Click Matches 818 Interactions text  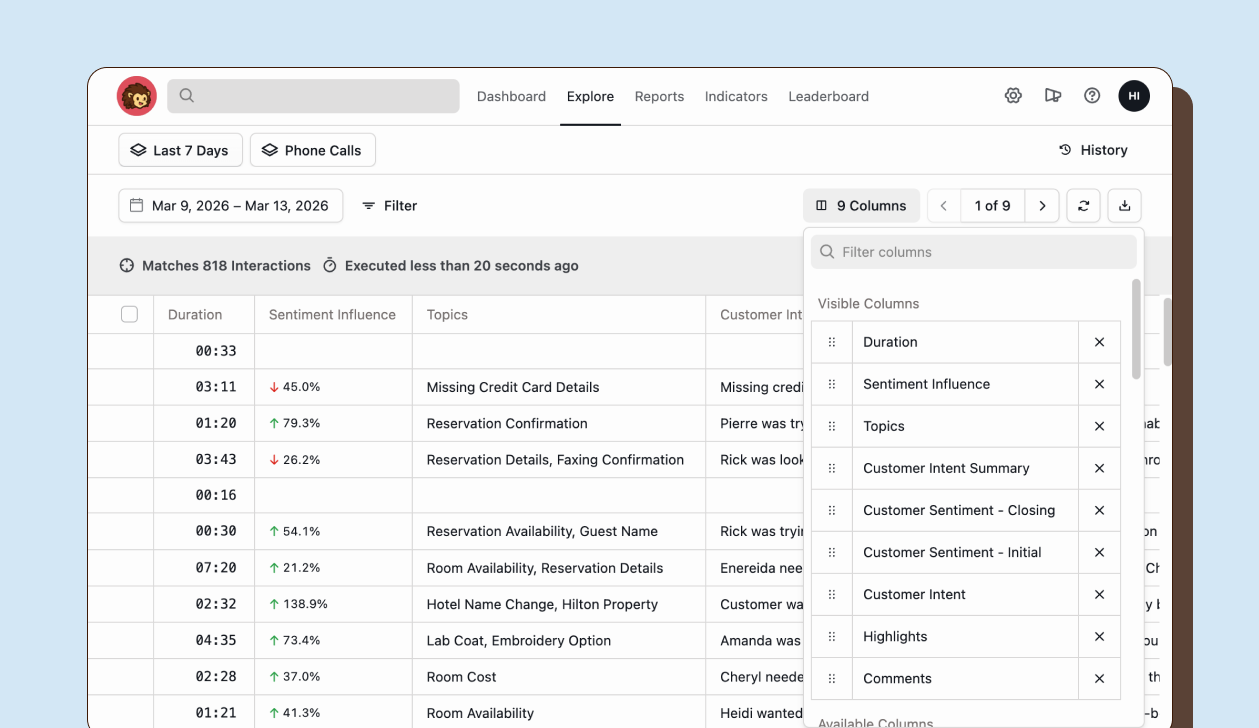click(x=226, y=266)
